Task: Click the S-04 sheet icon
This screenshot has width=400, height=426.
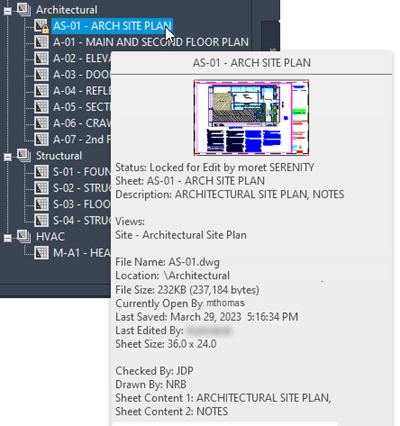Action: pyautogui.click(x=42, y=220)
